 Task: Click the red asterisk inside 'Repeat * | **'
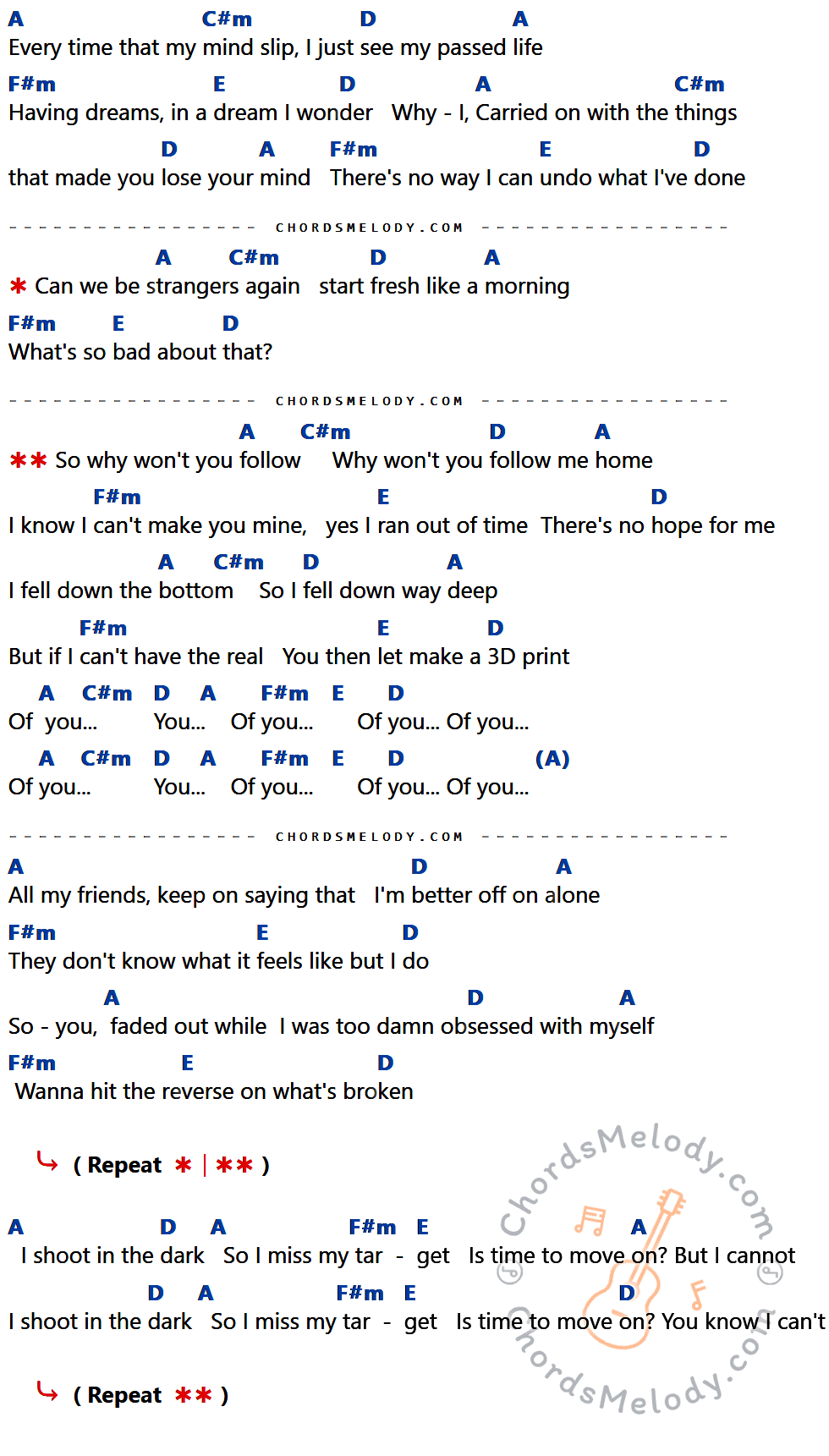coord(183,1166)
